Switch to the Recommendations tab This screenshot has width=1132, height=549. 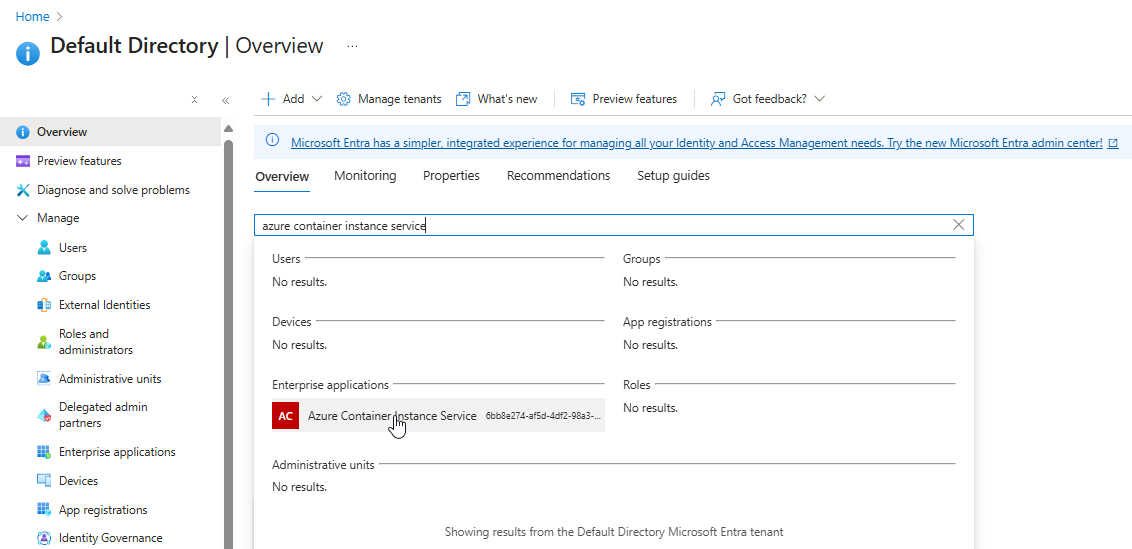pyautogui.click(x=558, y=176)
